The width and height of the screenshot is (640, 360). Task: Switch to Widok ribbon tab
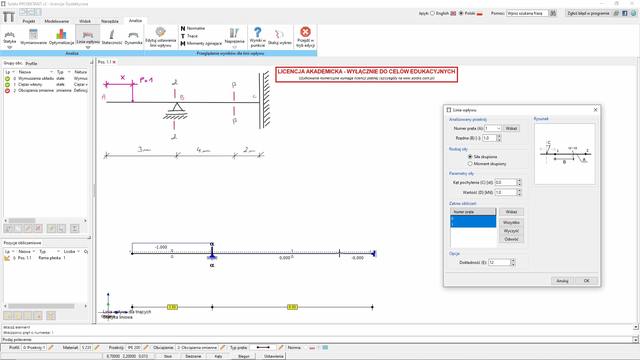[85, 21]
